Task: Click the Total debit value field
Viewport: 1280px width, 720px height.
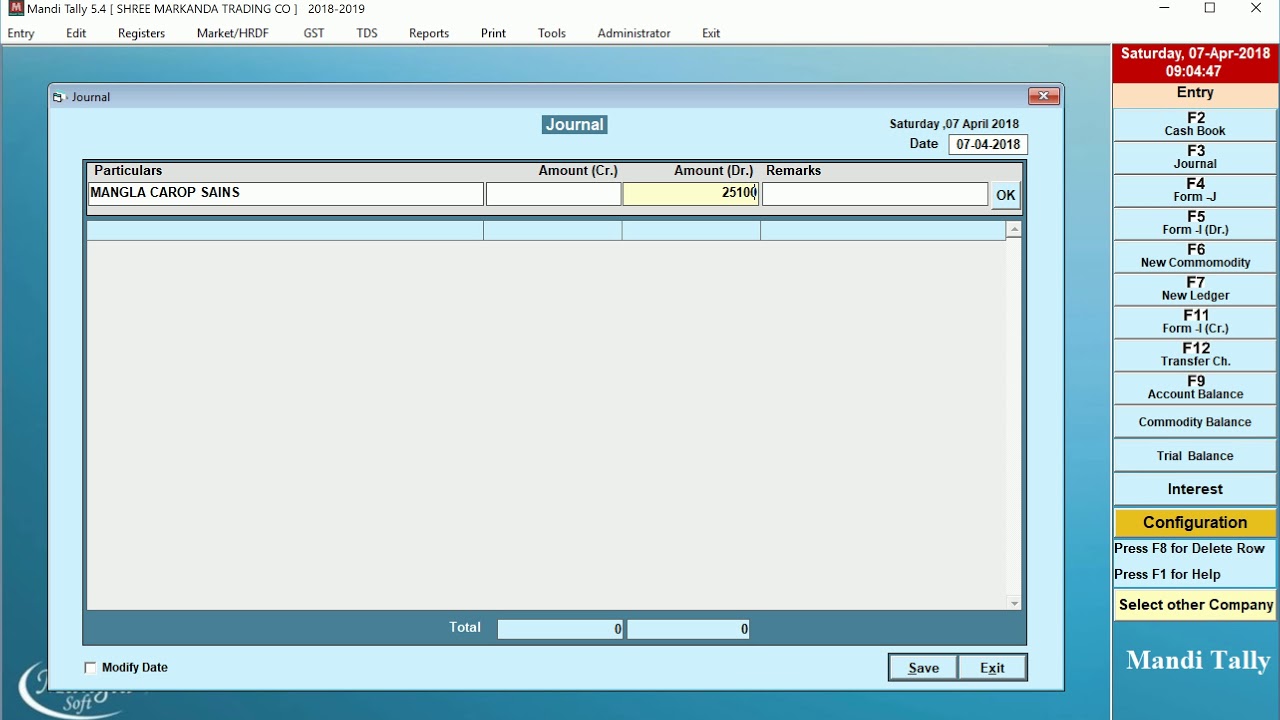Action: pyautogui.click(x=689, y=629)
